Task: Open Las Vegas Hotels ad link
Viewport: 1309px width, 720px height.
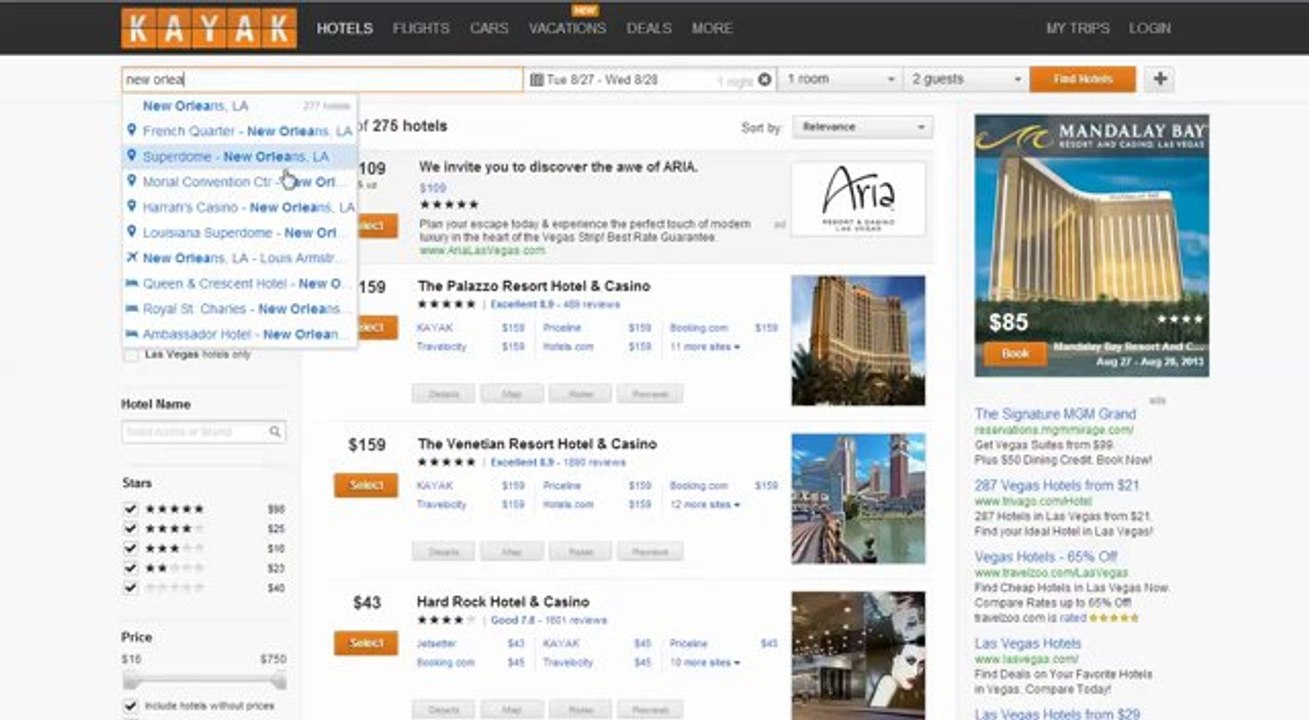Action: pos(1028,643)
